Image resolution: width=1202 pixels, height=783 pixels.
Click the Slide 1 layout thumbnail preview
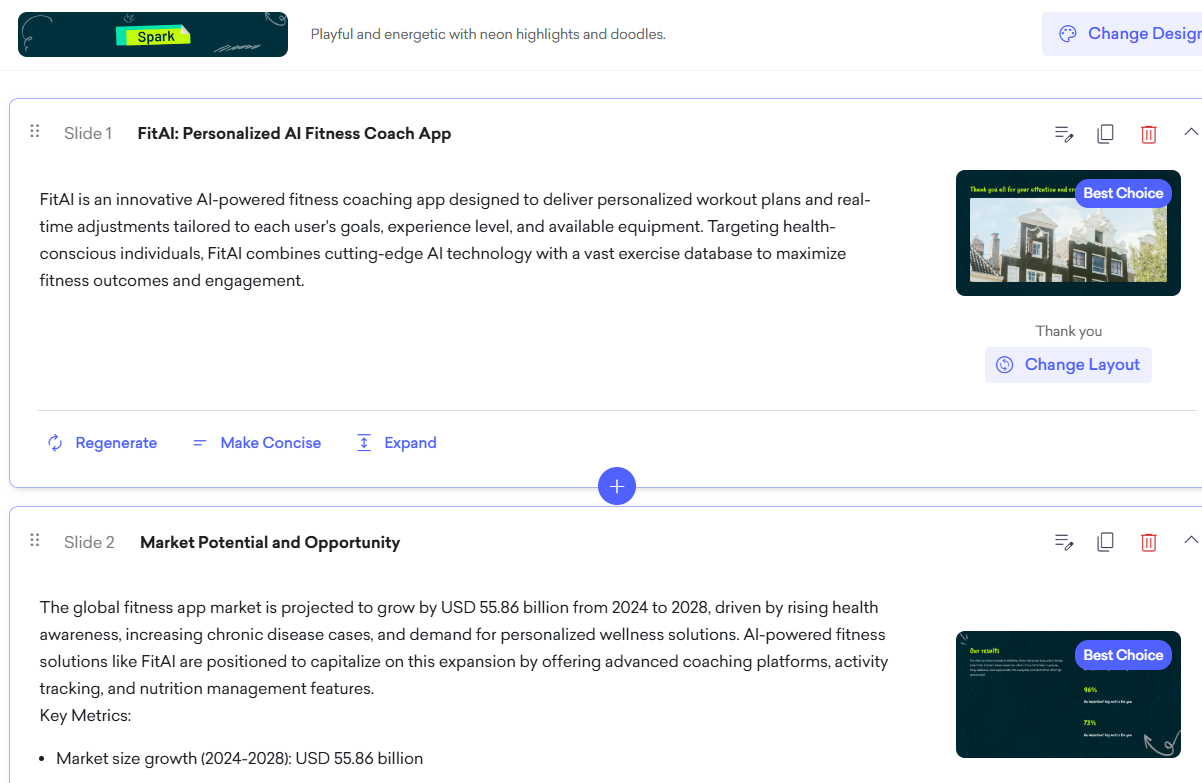click(1068, 233)
